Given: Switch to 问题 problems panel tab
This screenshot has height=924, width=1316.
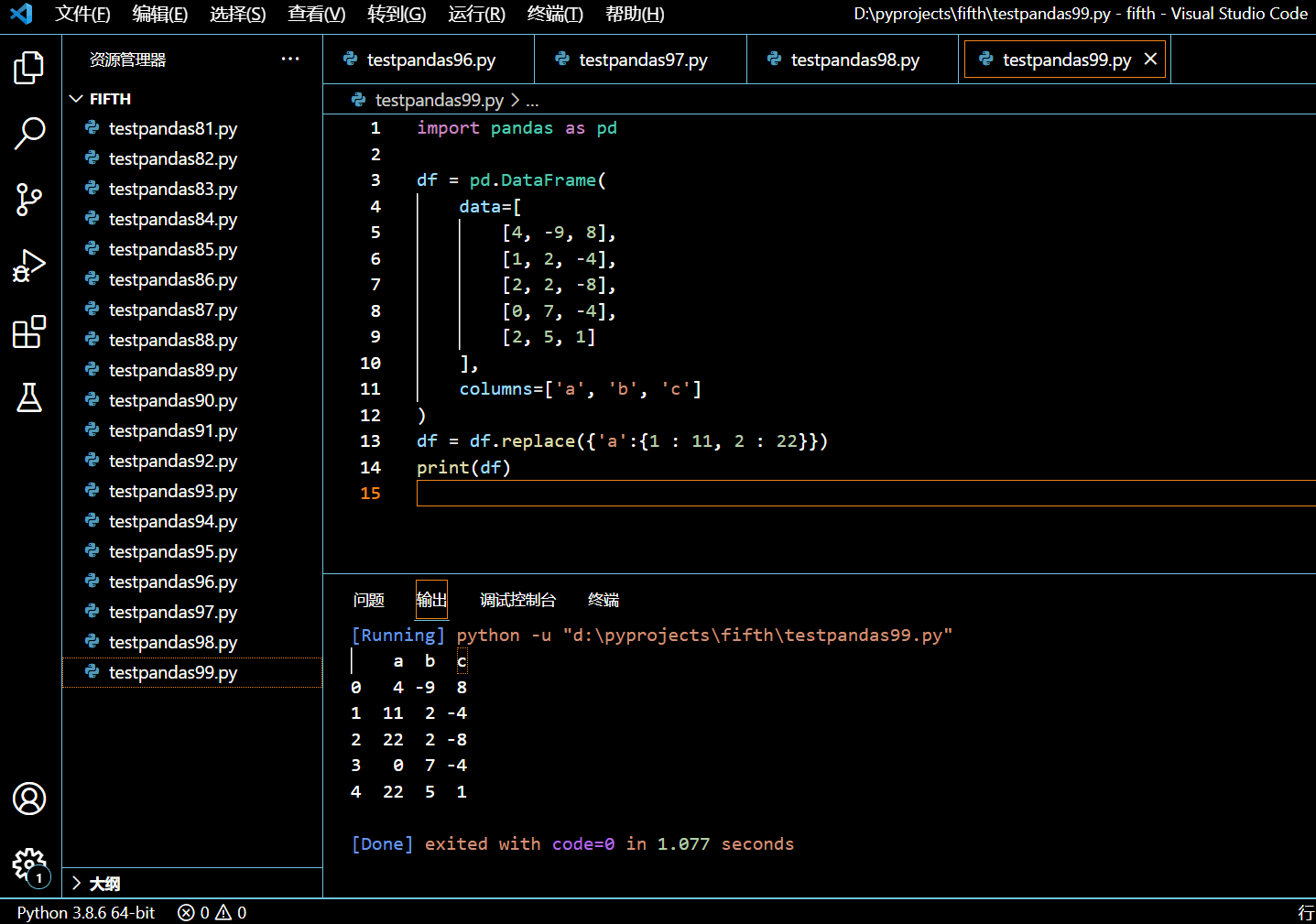Looking at the screenshot, I should (368, 600).
